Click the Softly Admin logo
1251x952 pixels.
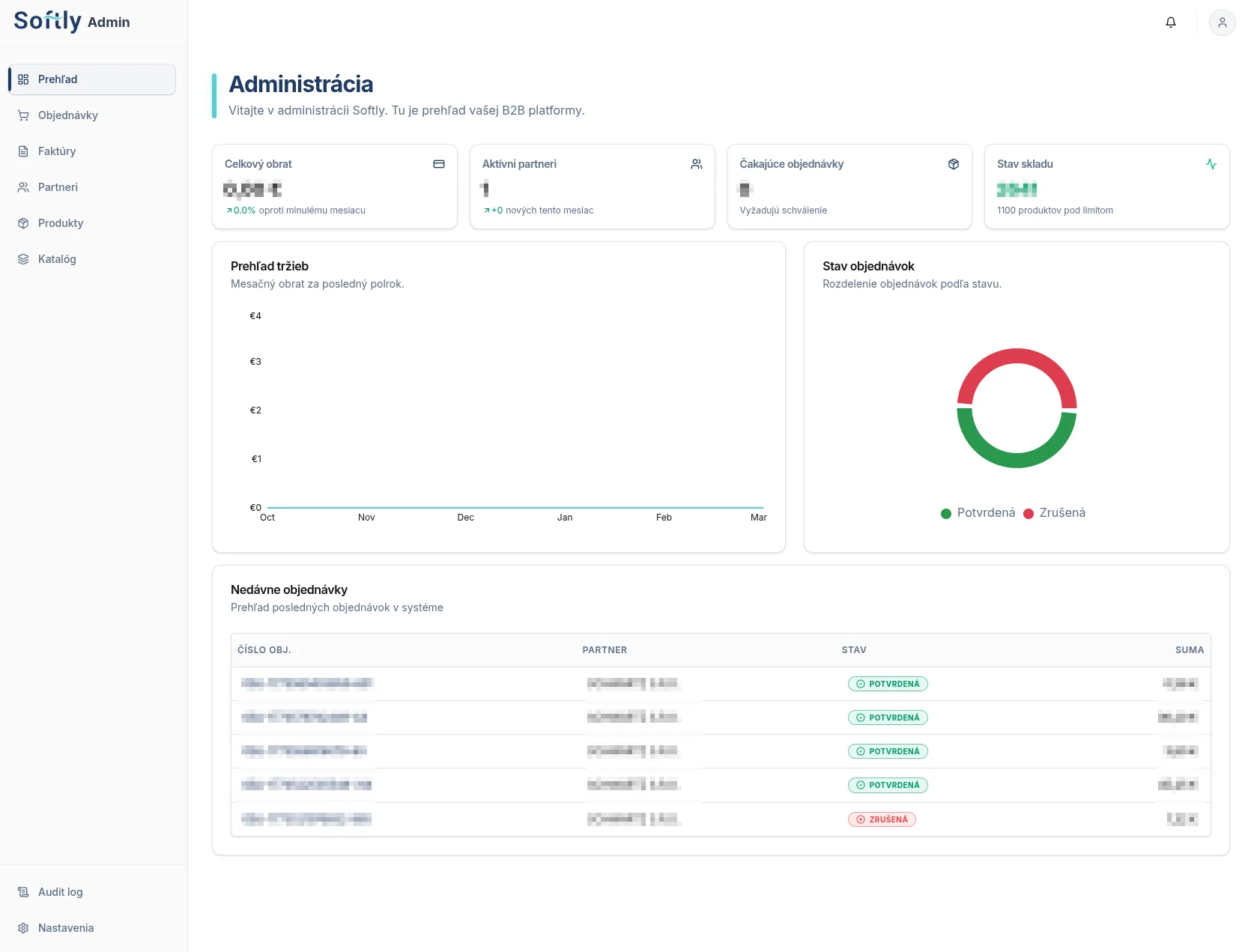click(x=71, y=22)
